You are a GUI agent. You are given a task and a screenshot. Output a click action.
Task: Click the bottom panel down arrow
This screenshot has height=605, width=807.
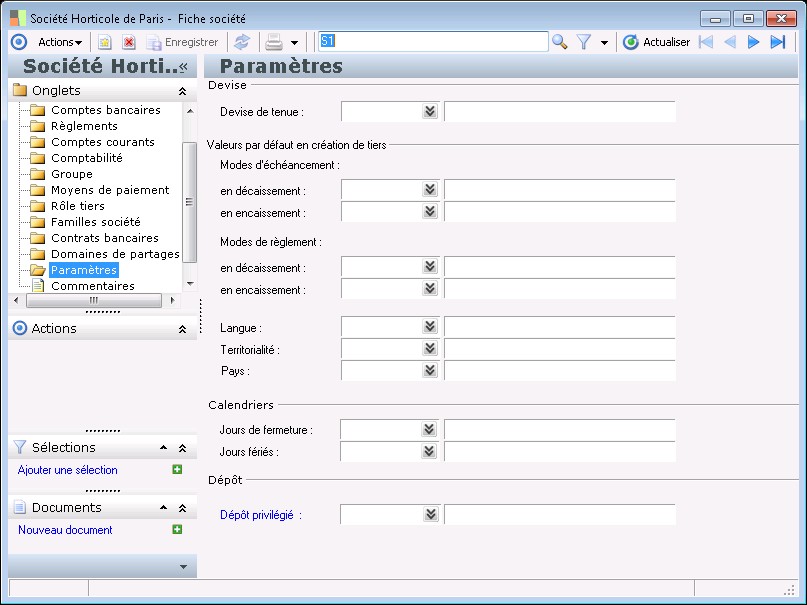[x=183, y=567]
